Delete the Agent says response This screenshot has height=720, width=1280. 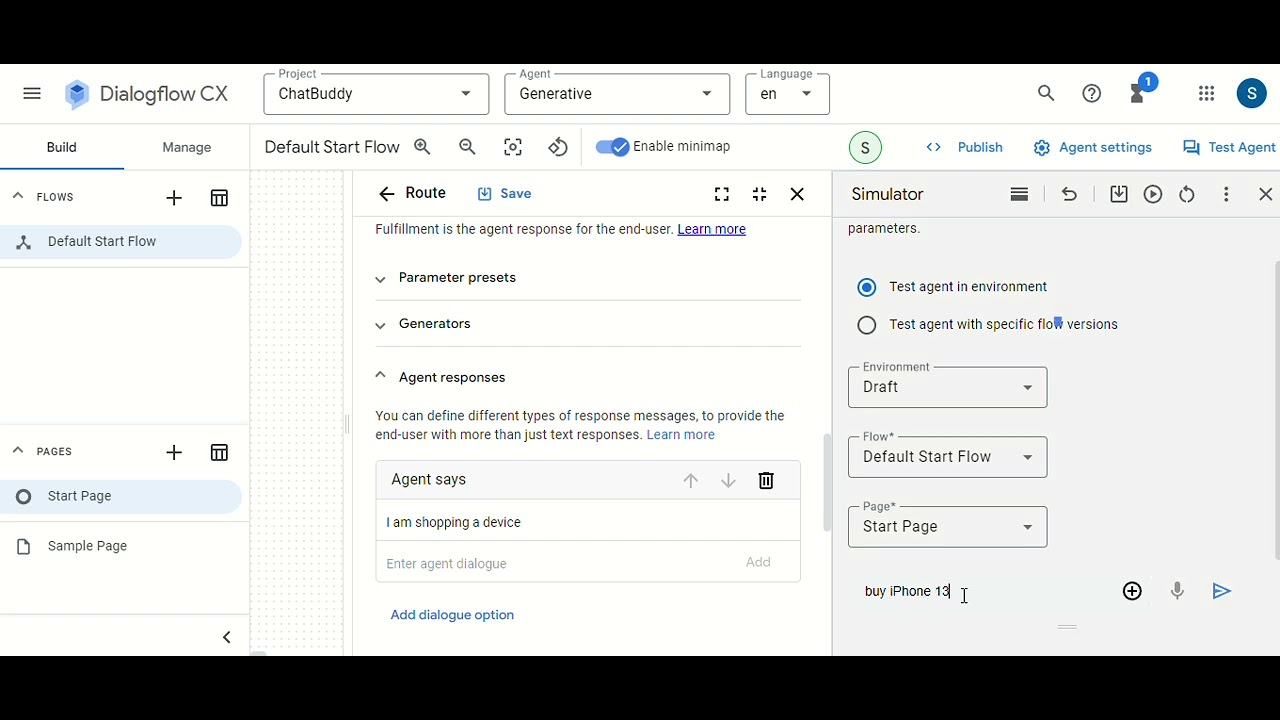coord(766,481)
